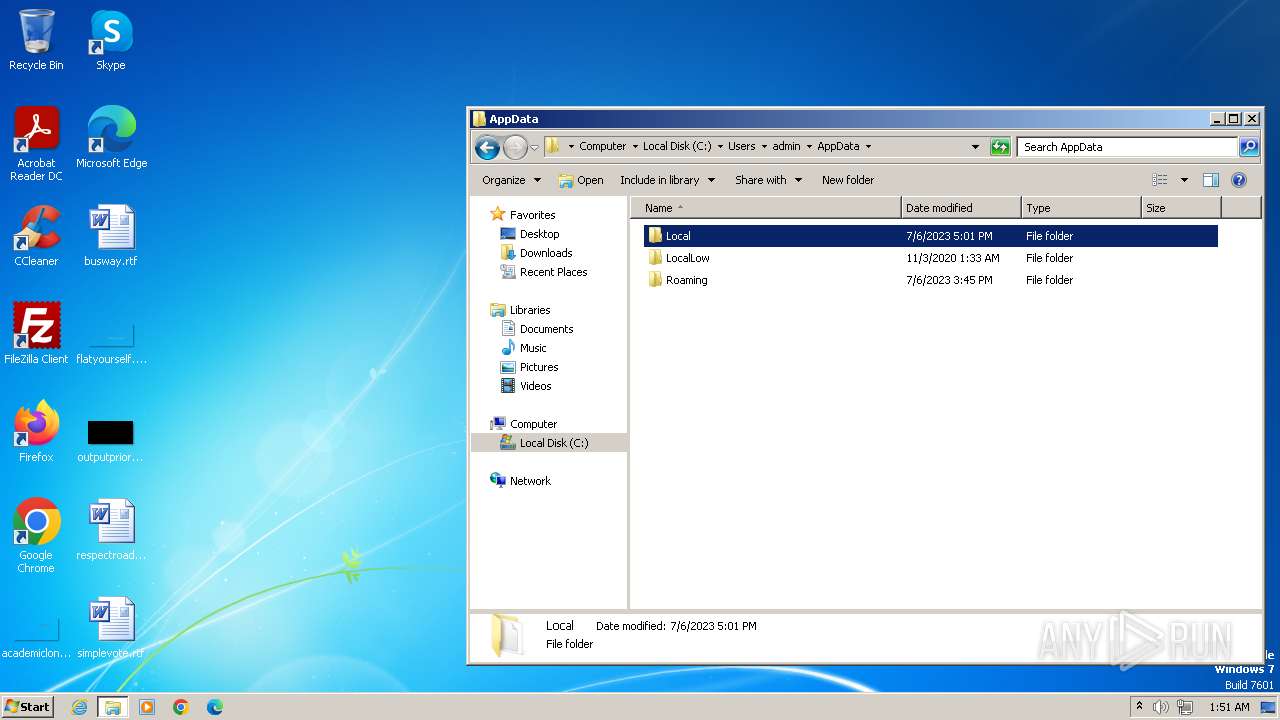Select Network in navigation pane

(x=530, y=481)
